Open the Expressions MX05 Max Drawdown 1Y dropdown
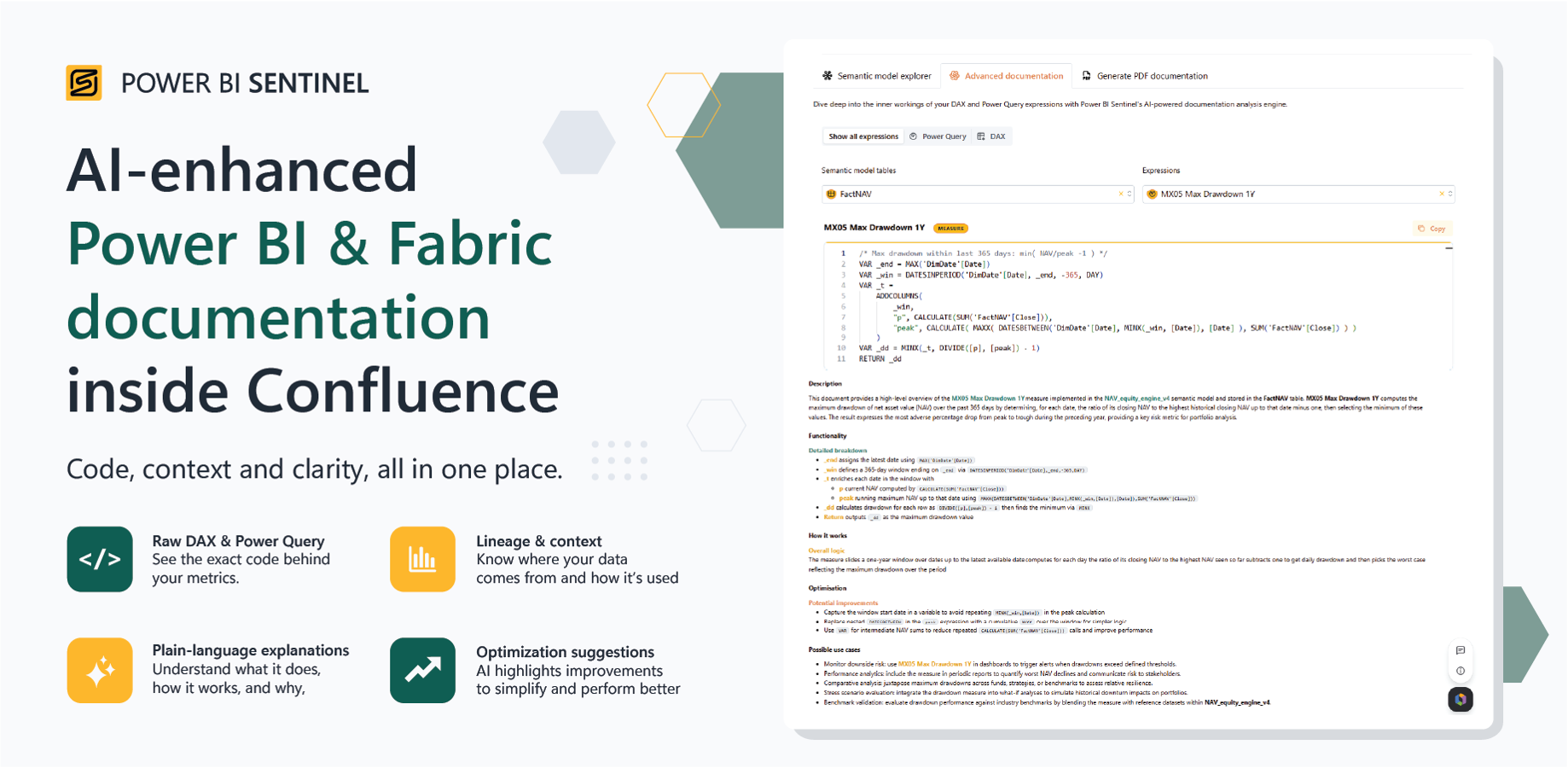 tap(1298, 195)
